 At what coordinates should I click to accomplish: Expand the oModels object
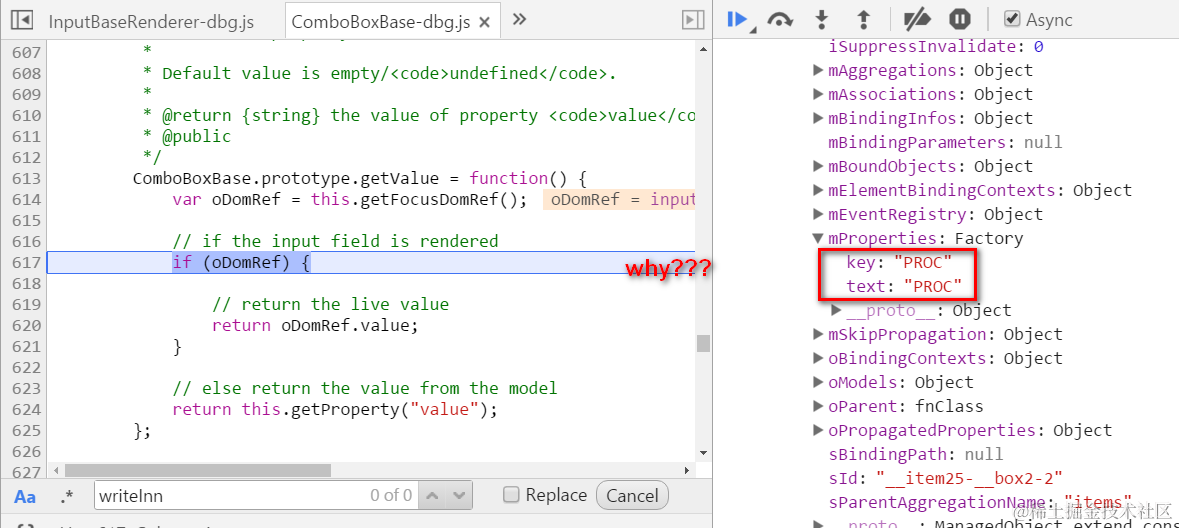click(819, 382)
